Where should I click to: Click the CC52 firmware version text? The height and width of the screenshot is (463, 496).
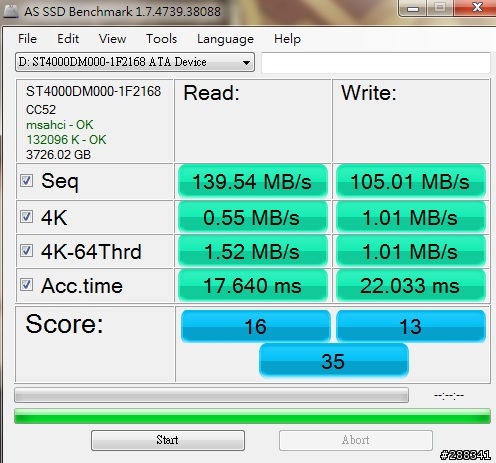click(41, 110)
